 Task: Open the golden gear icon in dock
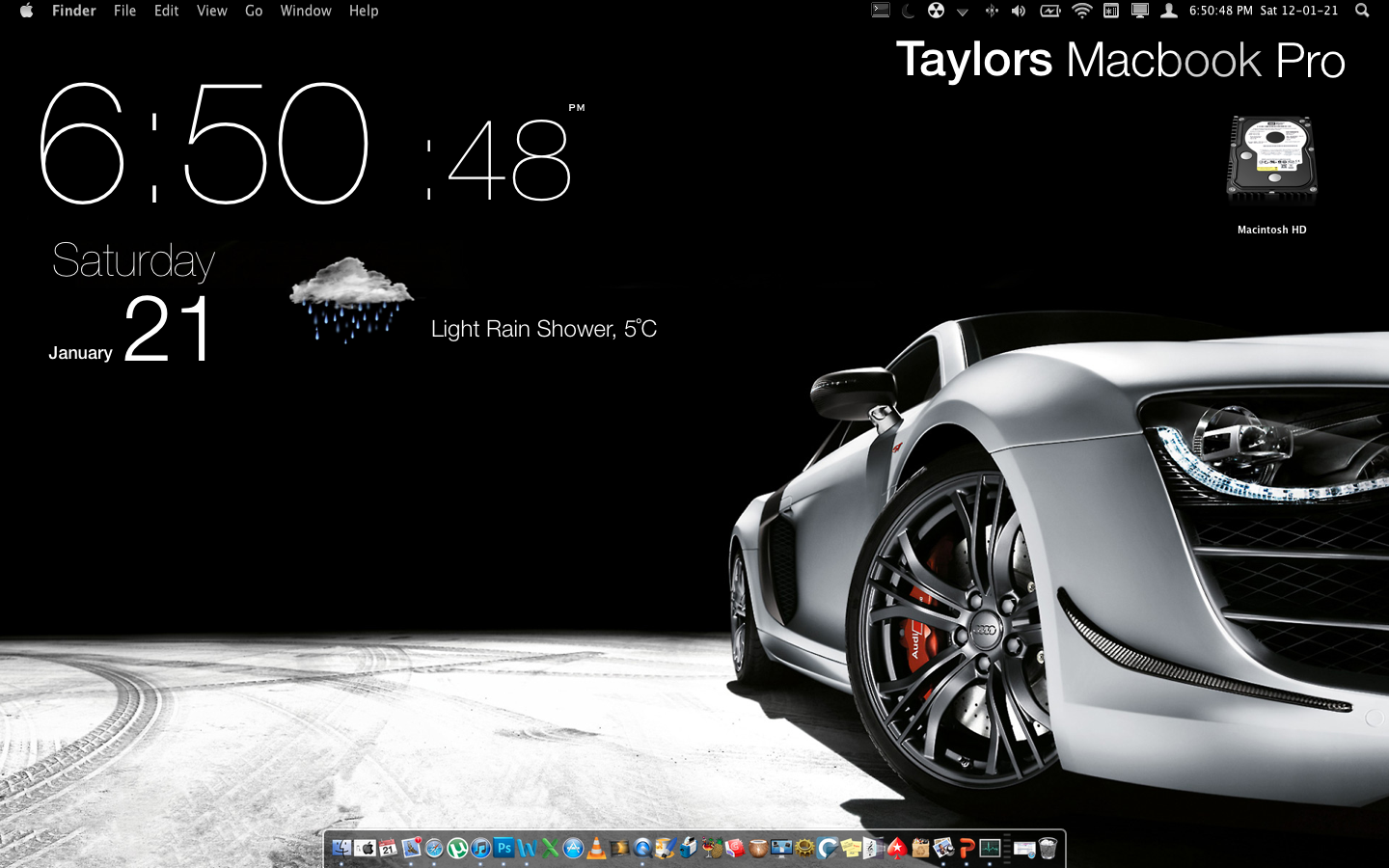click(x=804, y=848)
